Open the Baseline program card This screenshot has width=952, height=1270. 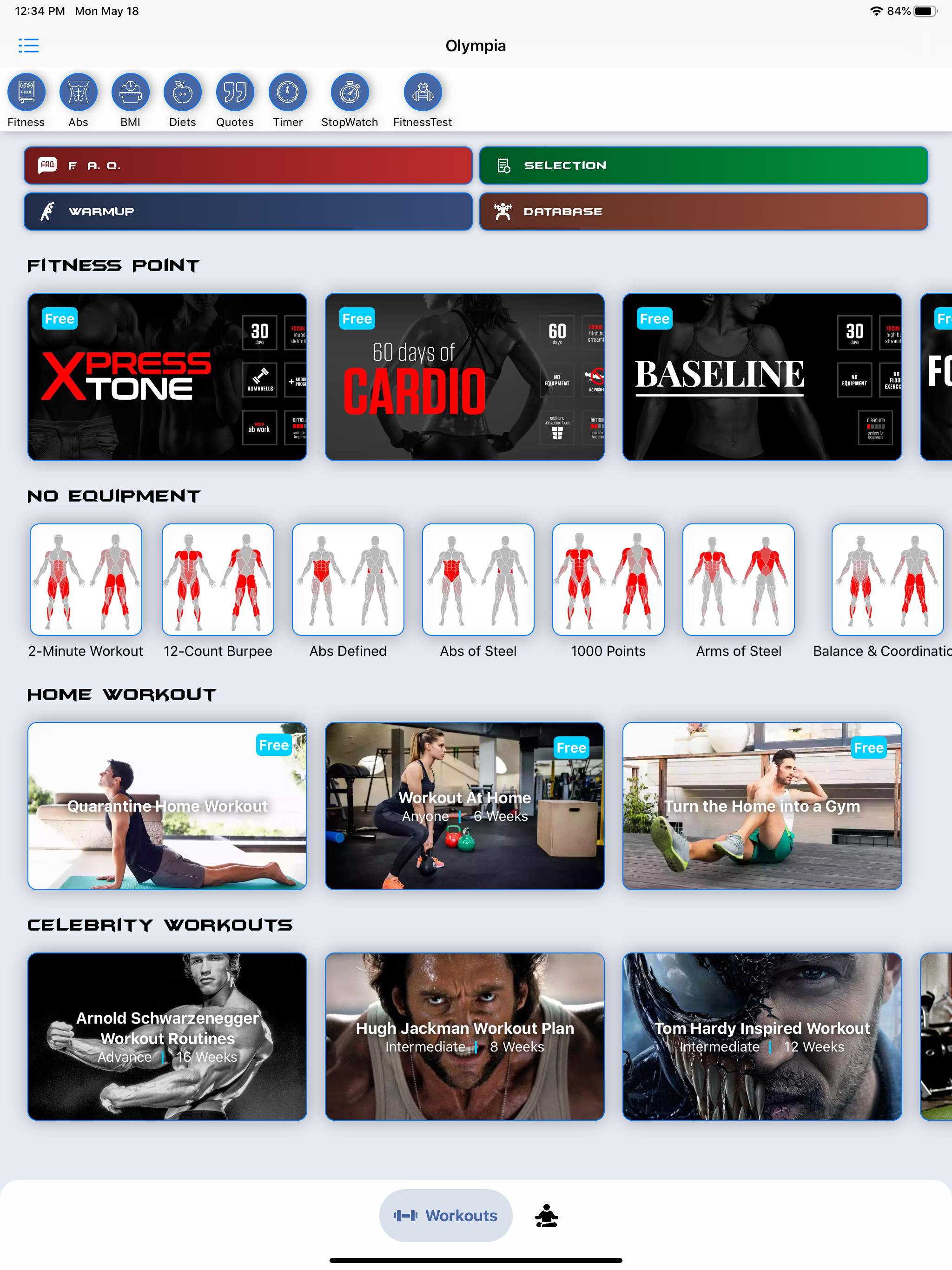[762, 377]
